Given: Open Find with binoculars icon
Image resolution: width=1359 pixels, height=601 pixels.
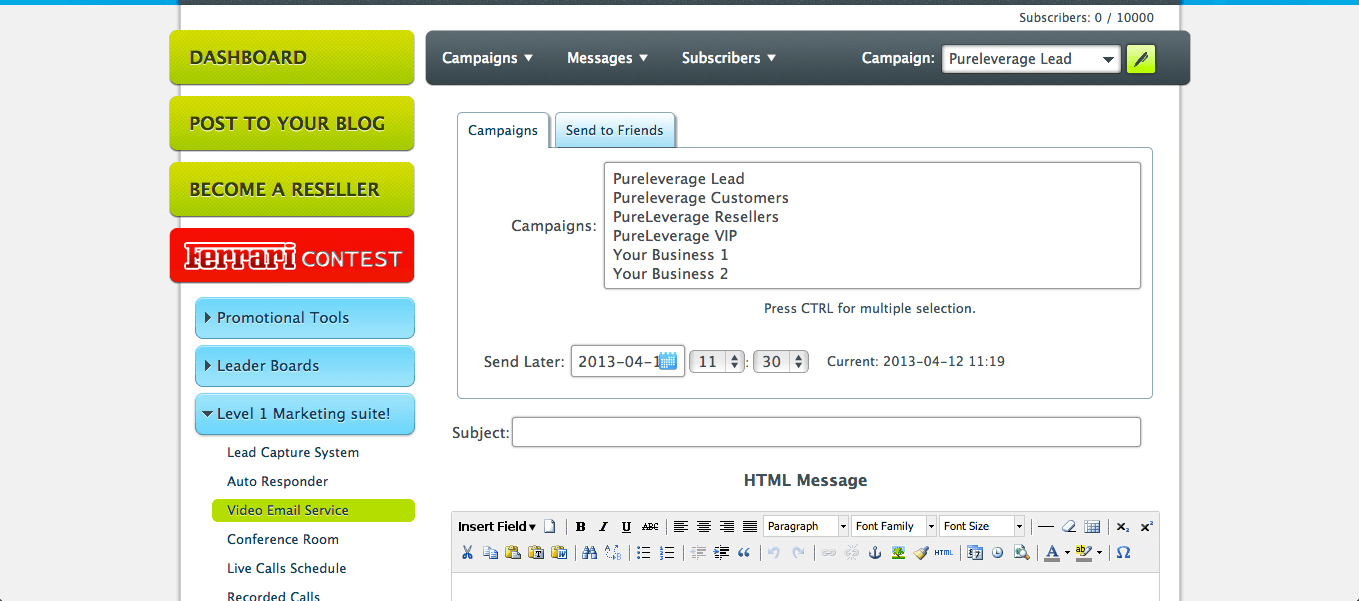Looking at the screenshot, I should (589, 552).
